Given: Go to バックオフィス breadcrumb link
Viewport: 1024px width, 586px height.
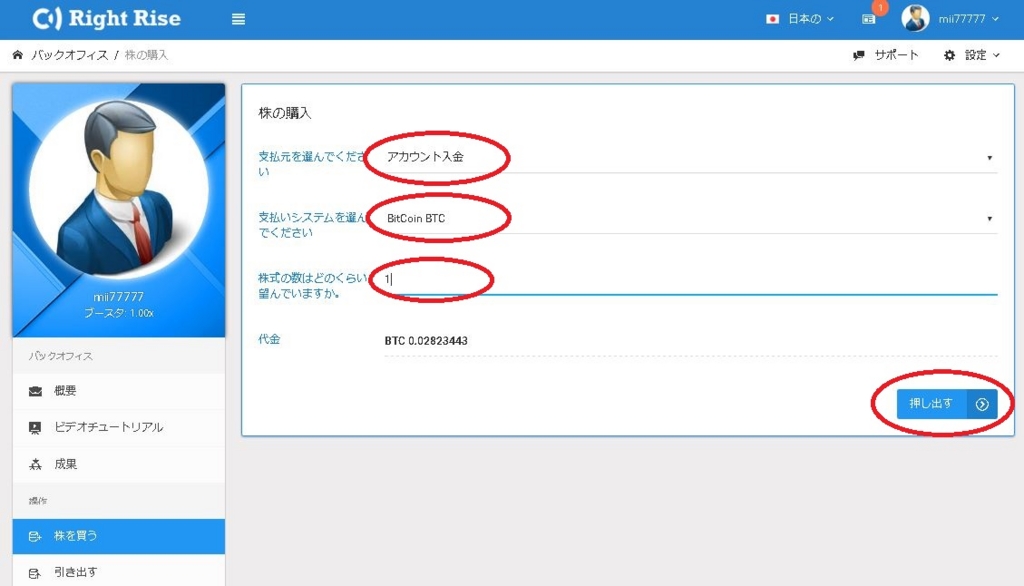Looking at the screenshot, I should coord(70,55).
